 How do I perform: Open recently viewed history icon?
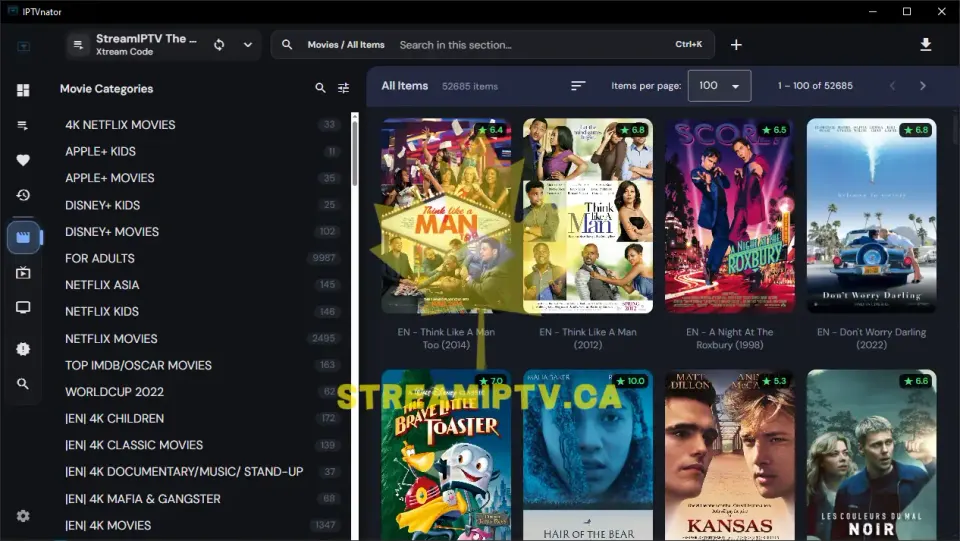[x=23, y=195]
